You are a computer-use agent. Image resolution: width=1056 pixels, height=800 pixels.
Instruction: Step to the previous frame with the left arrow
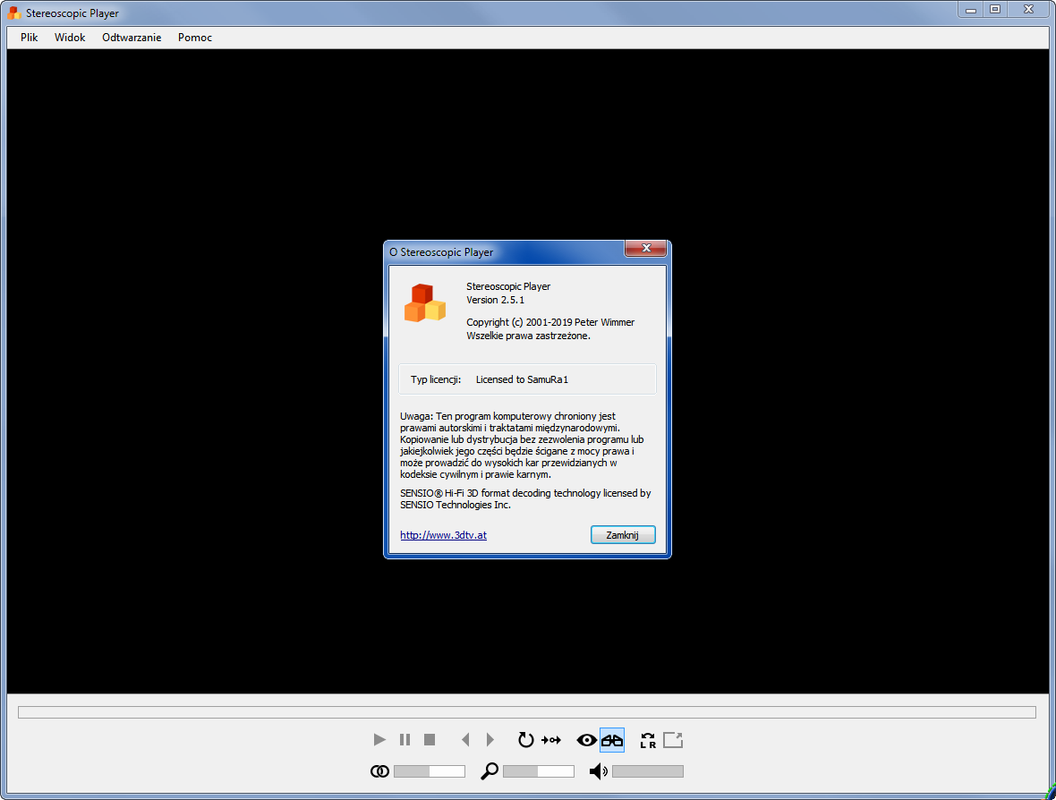click(465, 740)
